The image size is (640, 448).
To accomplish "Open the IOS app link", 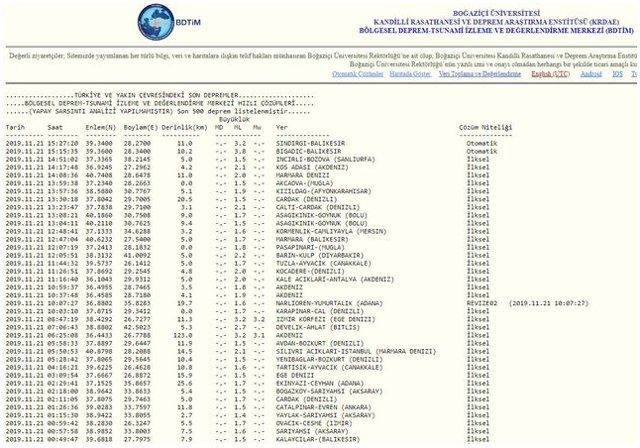I will [x=617, y=74].
